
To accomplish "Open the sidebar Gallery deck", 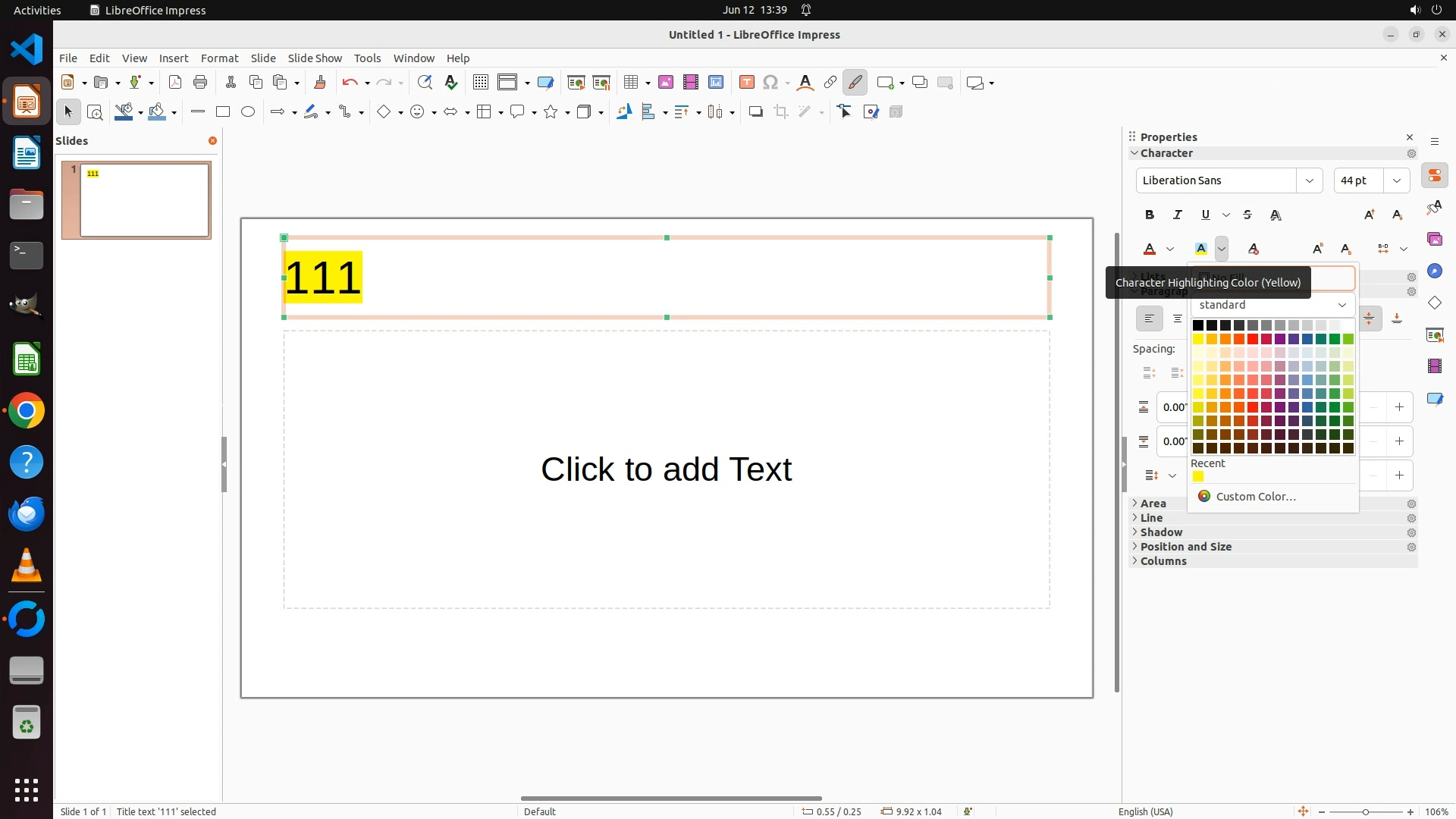I will click(1434, 240).
